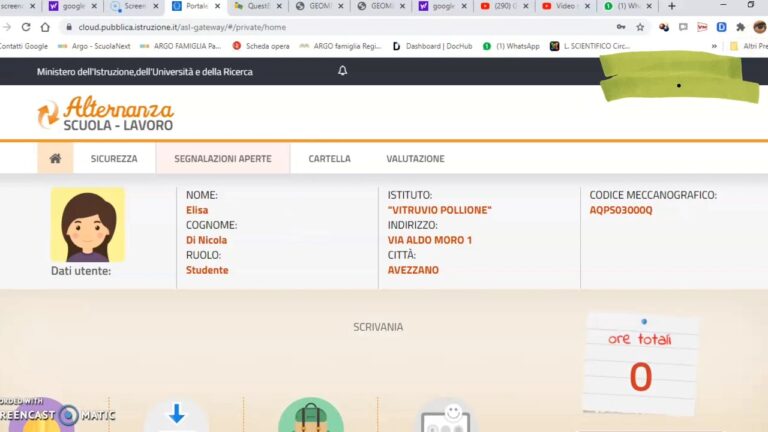The height and width of the screenshot is (432, 768).
Task: Open the Chrome profile avatar
Action: coord(760,27)
